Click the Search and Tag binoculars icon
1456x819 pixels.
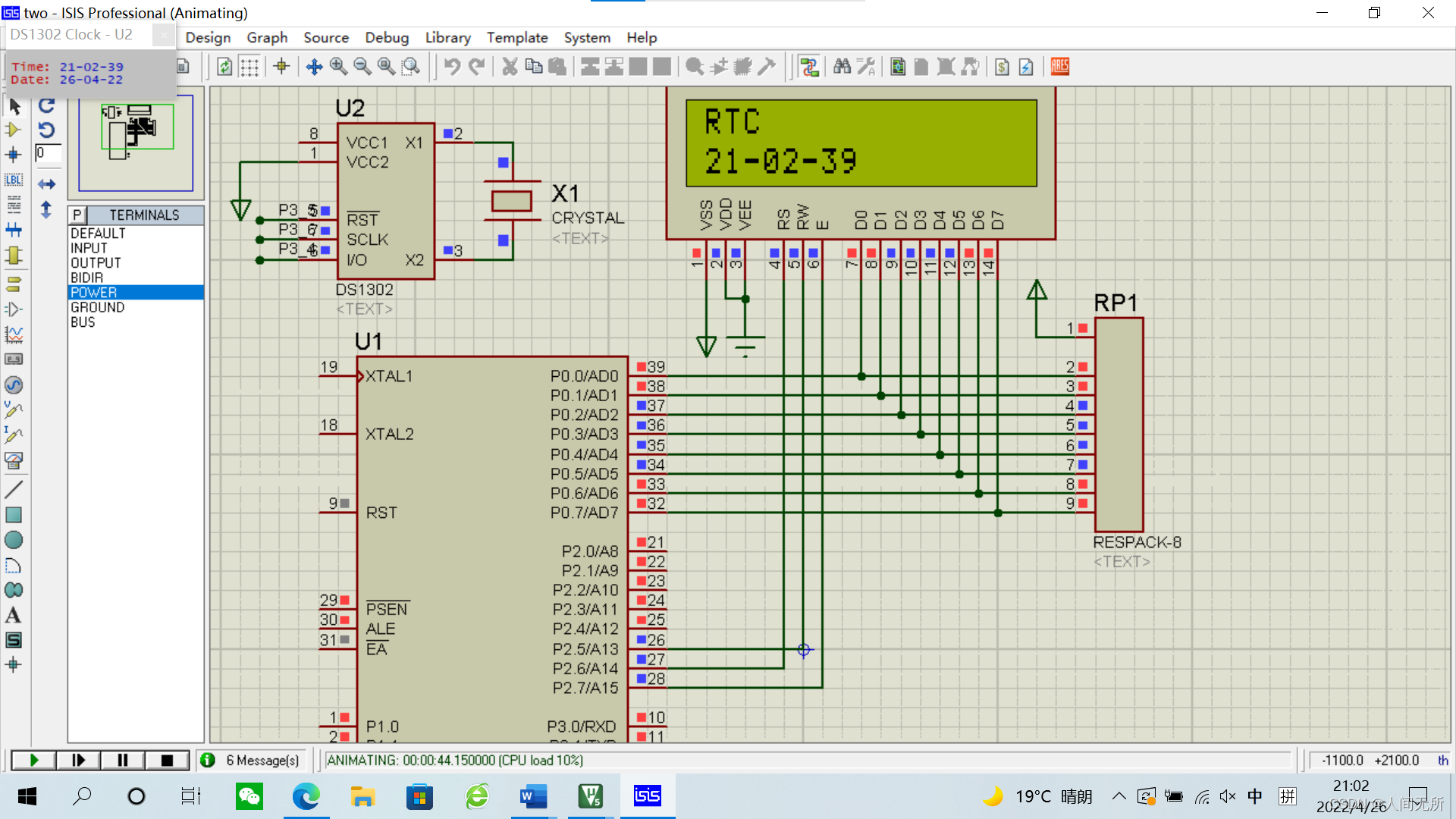pos(842,67)
